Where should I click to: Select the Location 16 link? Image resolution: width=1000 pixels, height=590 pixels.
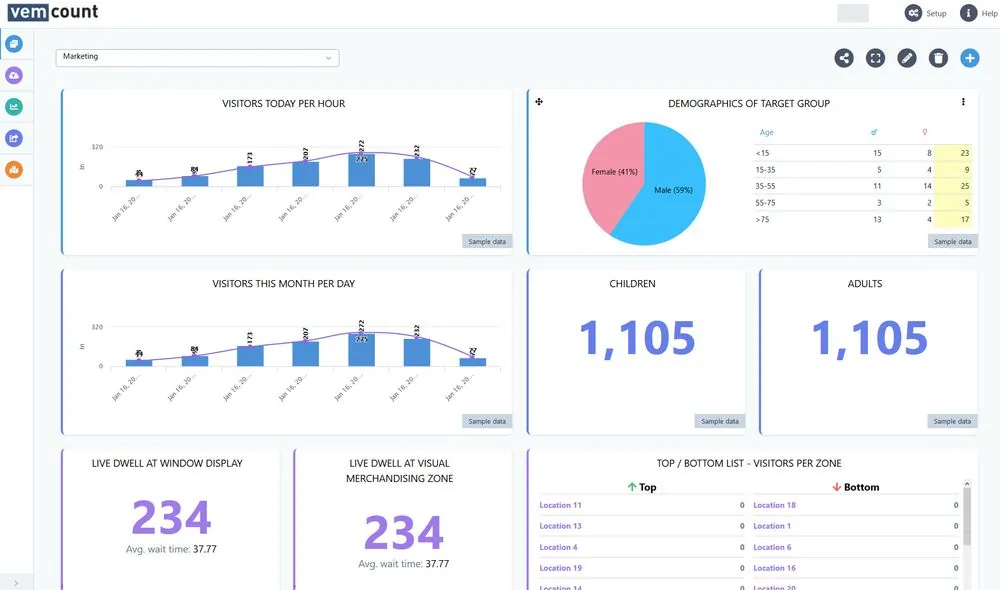click(x=774, y=568)
